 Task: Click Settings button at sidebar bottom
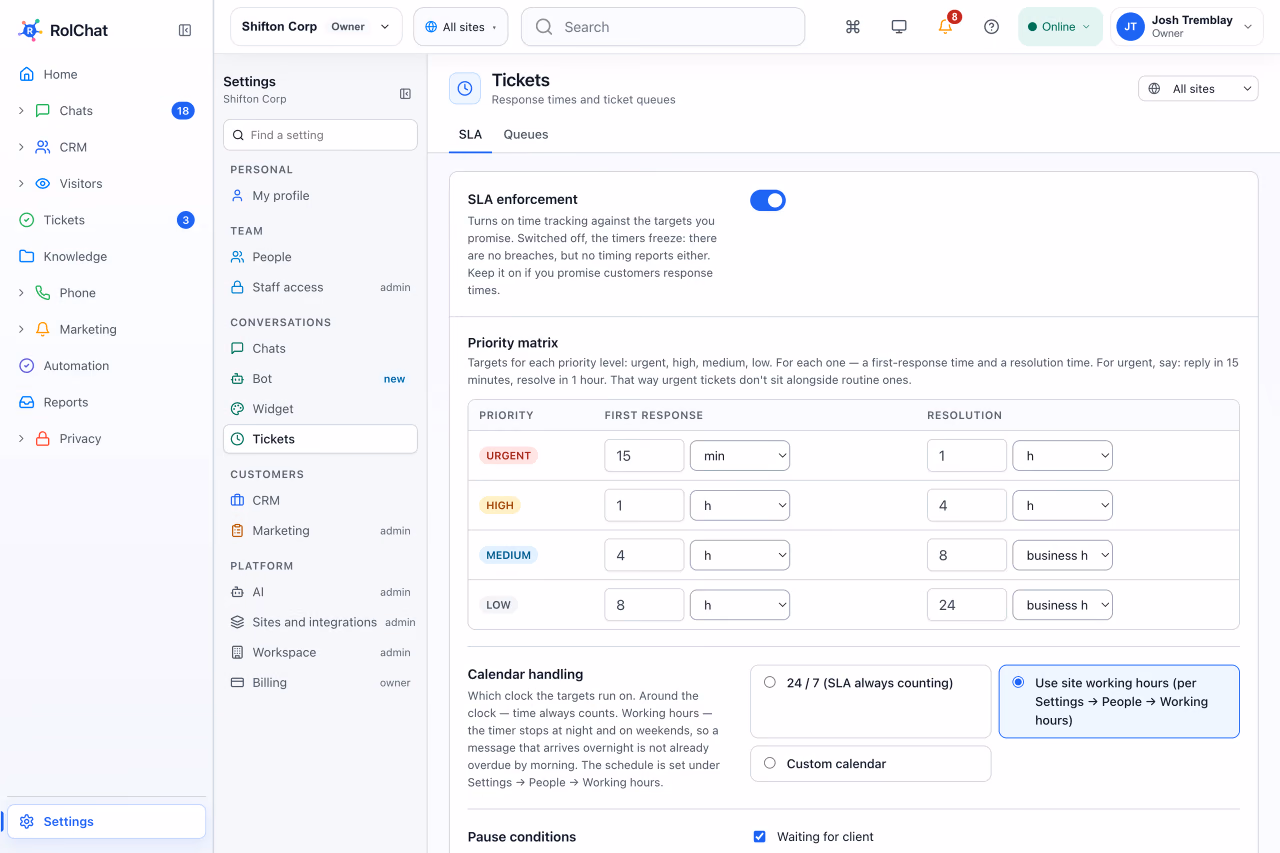107,822
